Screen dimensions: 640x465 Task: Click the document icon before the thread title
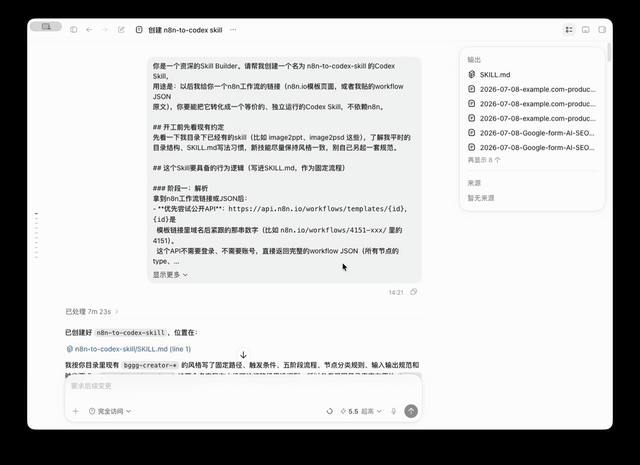pos(139,30)
